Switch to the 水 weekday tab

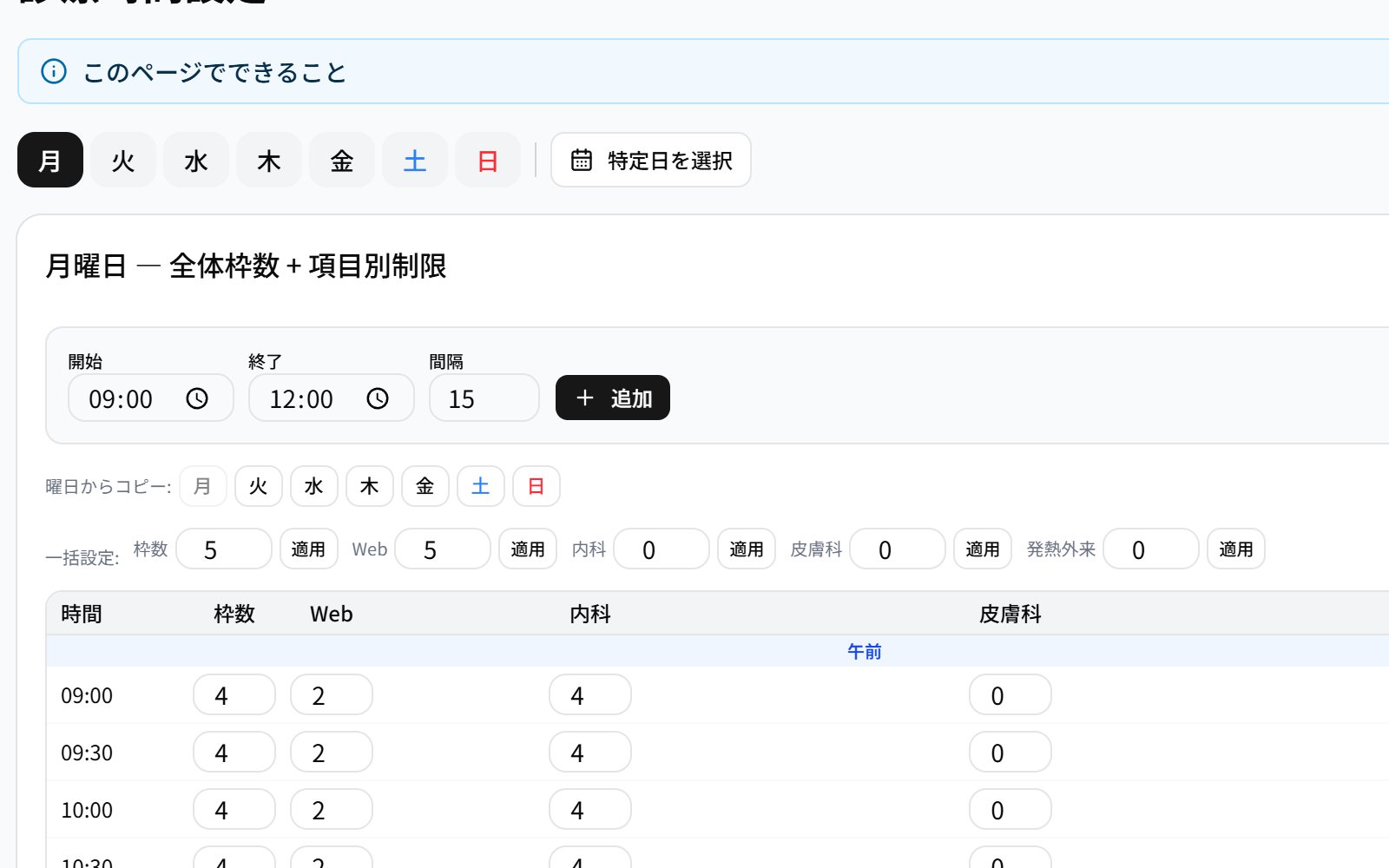click(196, 160)
